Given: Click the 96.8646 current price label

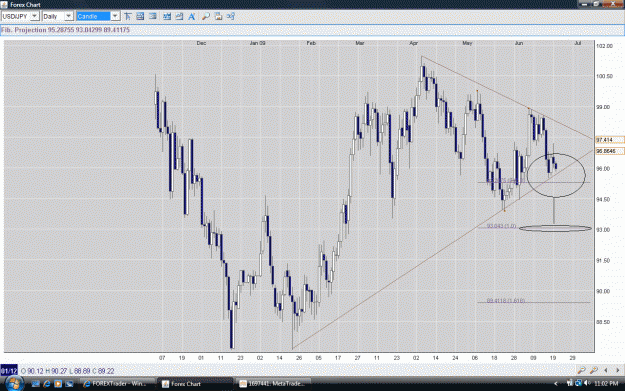Looking at the screenshot, I should [609, 151].
